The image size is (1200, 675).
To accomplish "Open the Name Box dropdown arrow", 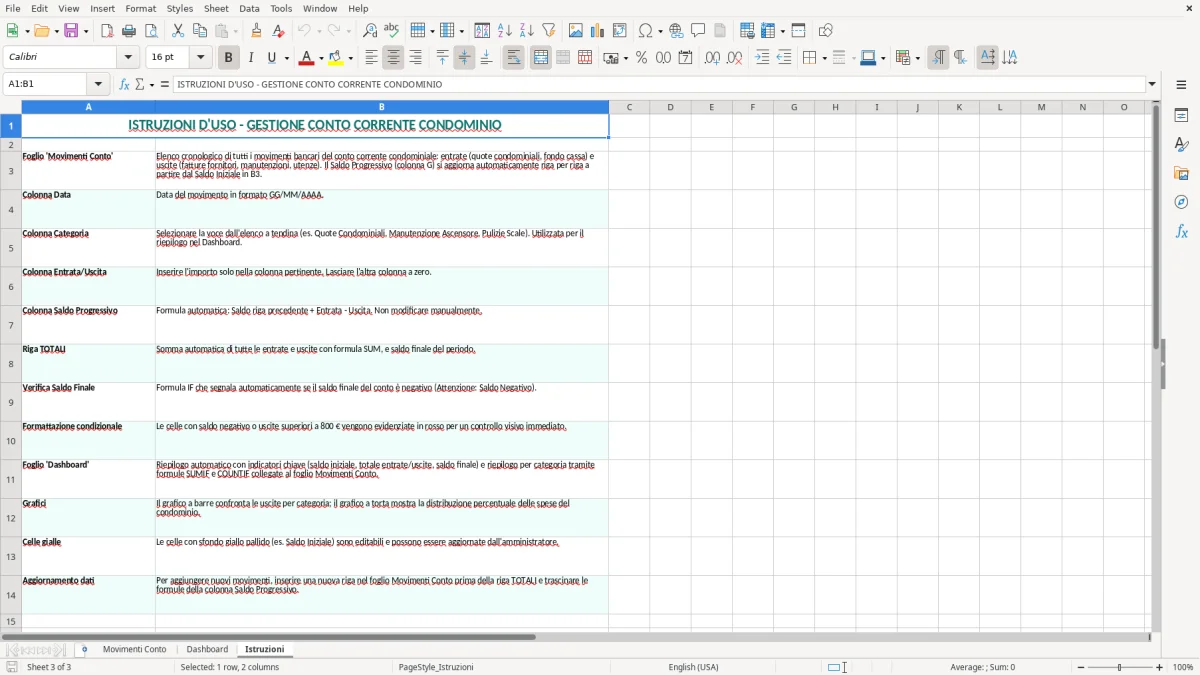I will [x=98, y=85].
